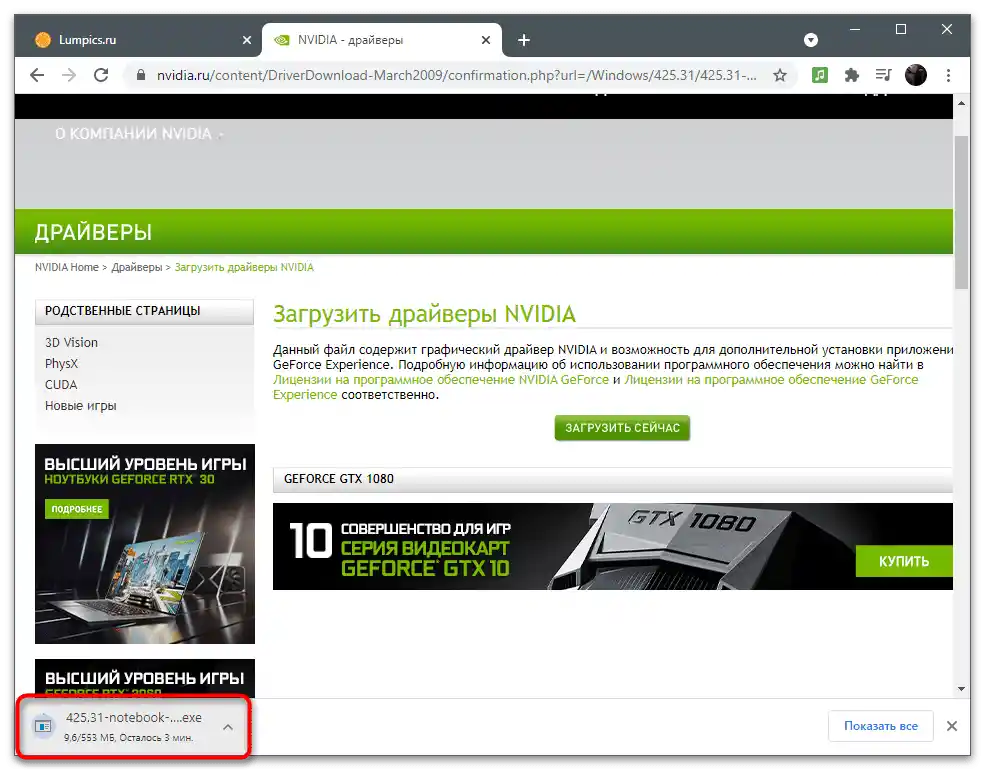Viewport: 985px width, 770px height.
Task: Maximize the Chrome window
Action: 900,29
